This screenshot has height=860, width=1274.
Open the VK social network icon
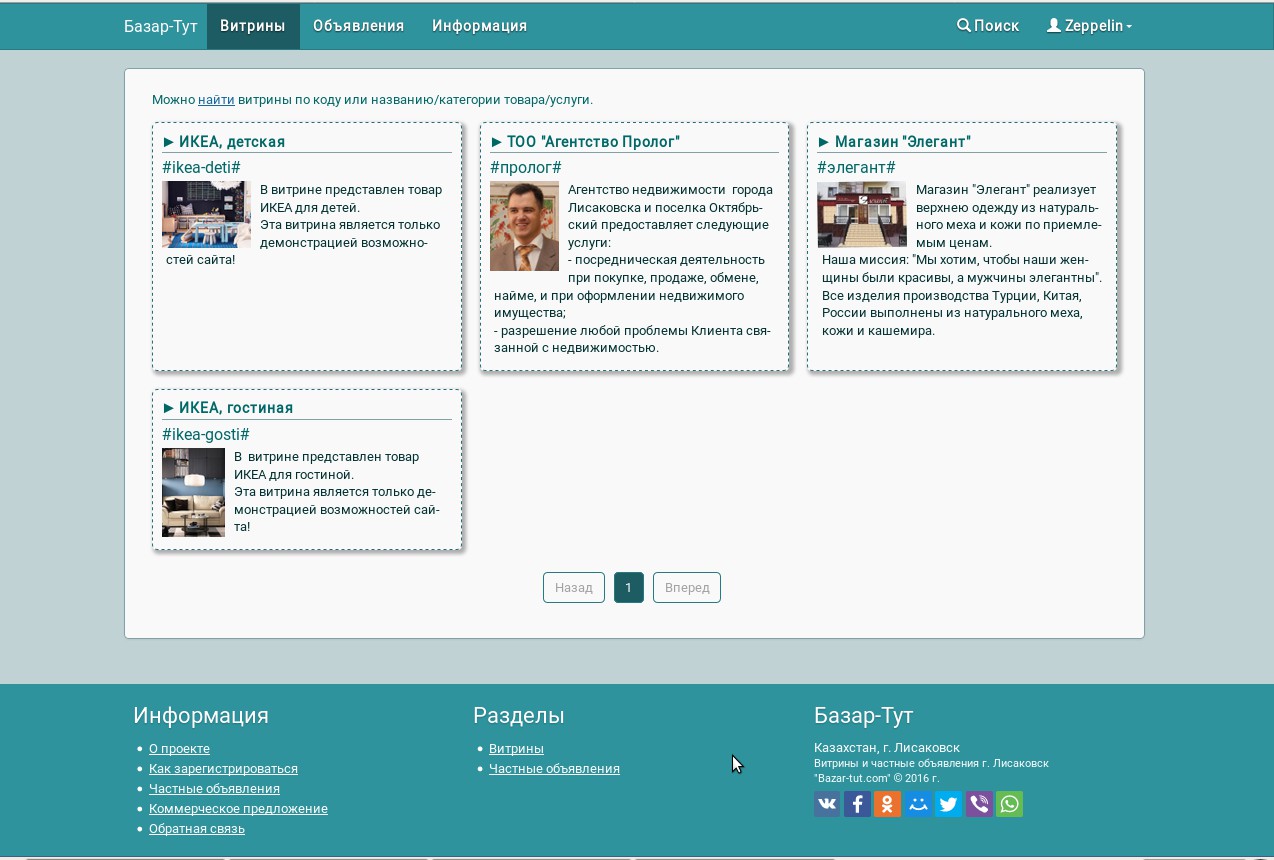[x=827, y=804]
